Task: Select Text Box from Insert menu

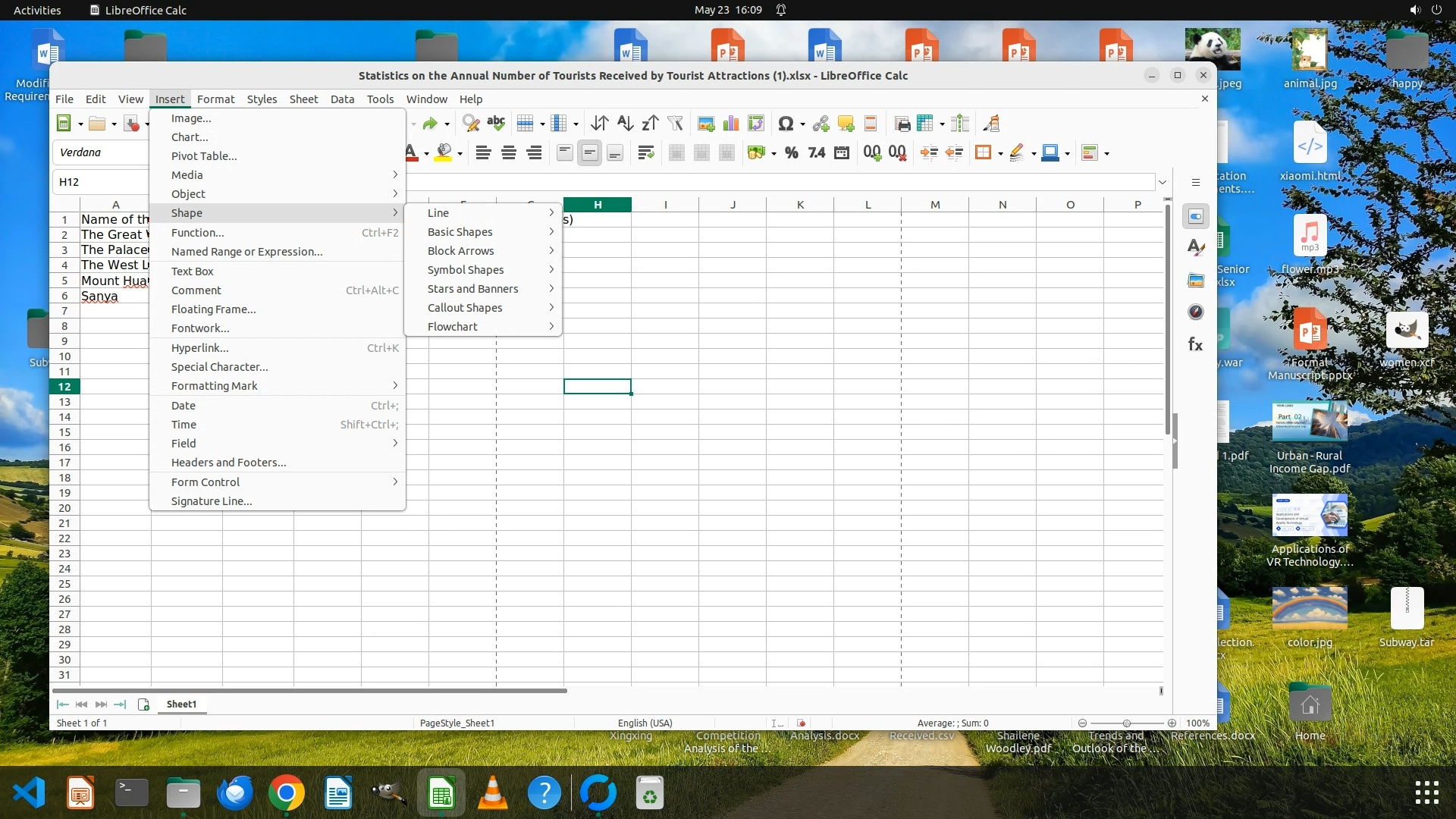Action: pyautogui.click(x=193, y=271)
